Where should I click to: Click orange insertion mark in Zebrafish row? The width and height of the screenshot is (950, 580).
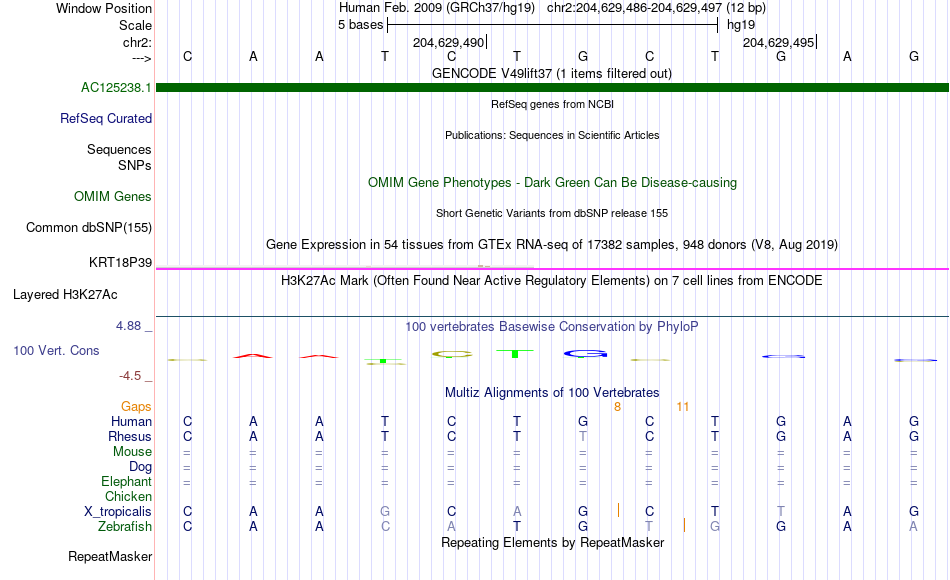684,525
